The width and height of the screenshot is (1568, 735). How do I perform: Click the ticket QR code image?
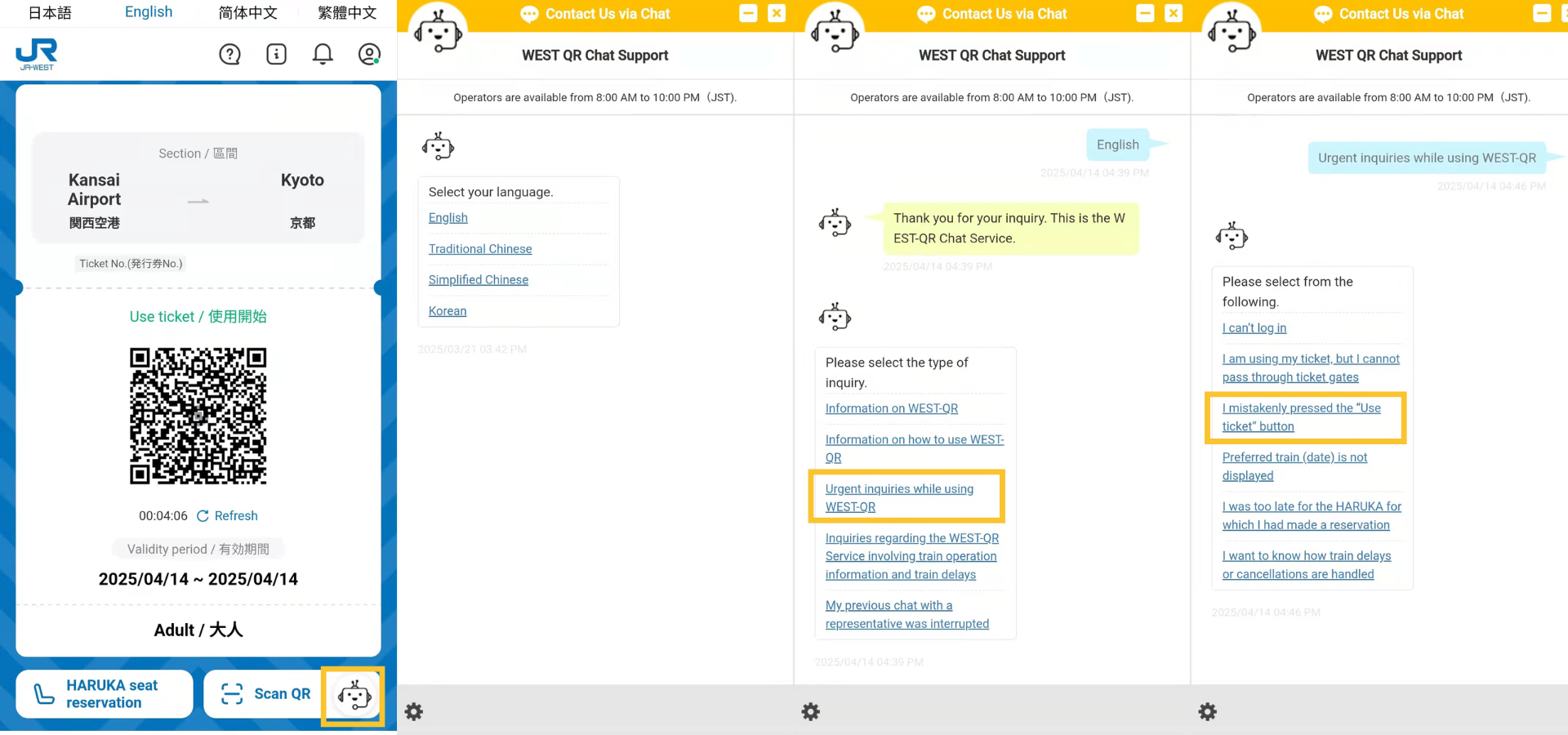(198, 416)
